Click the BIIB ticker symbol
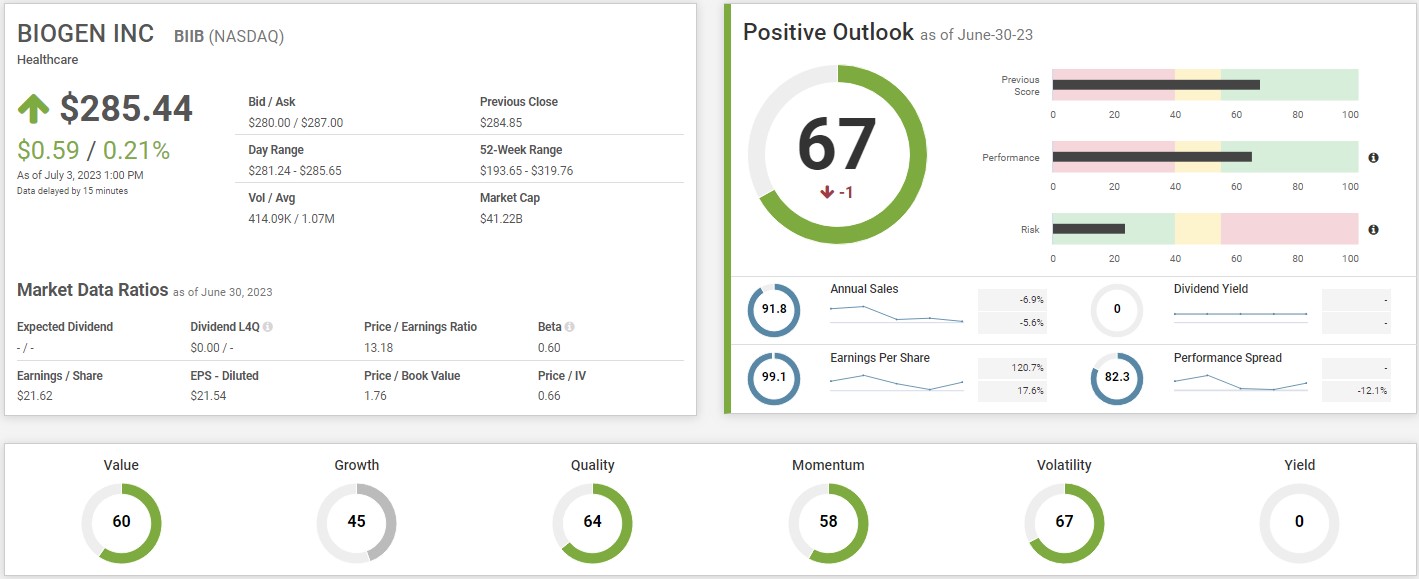This screenshot has width=1419, height=579. point(188,37)
